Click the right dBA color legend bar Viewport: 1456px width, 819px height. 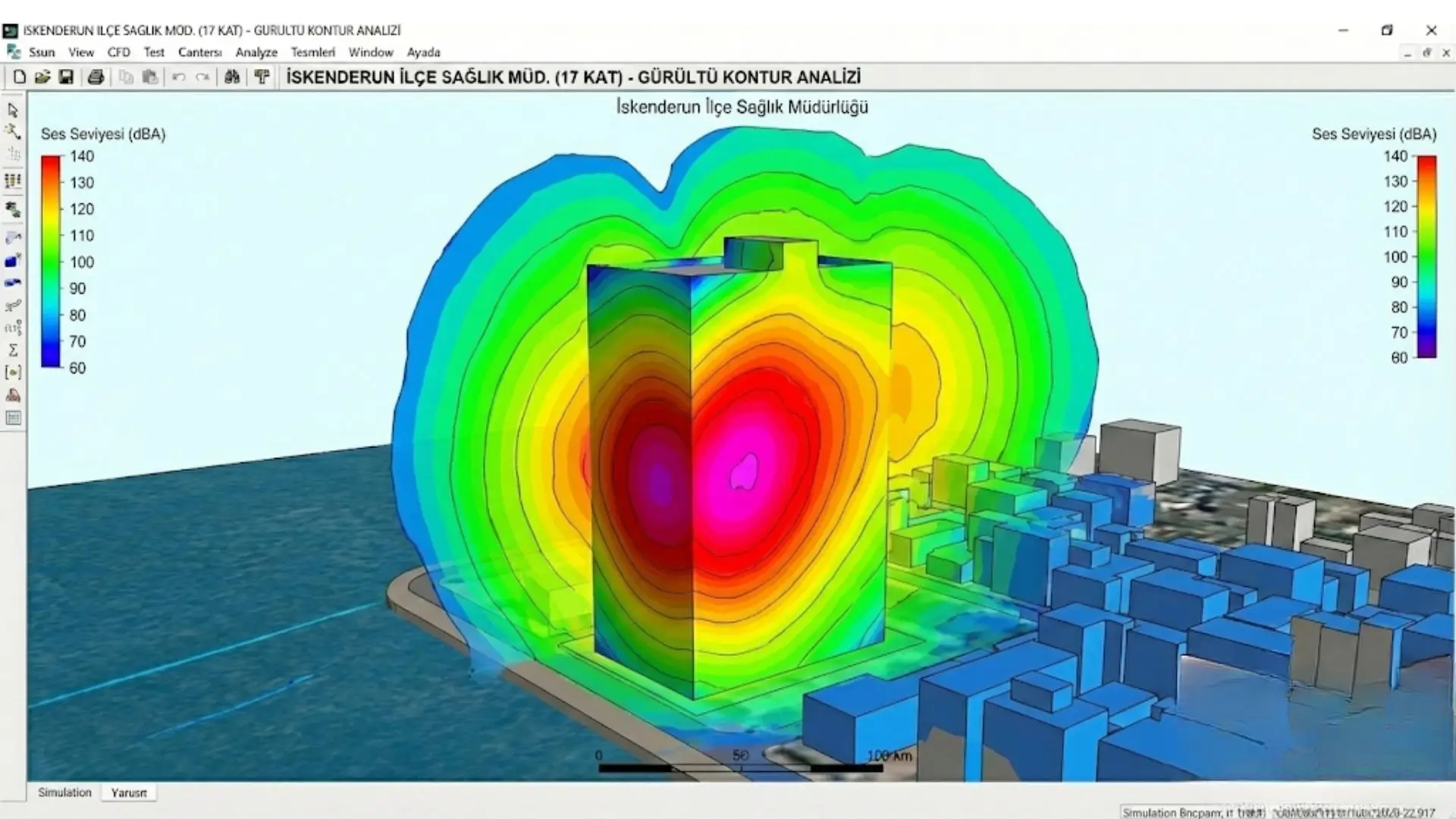pos(1426,256)
